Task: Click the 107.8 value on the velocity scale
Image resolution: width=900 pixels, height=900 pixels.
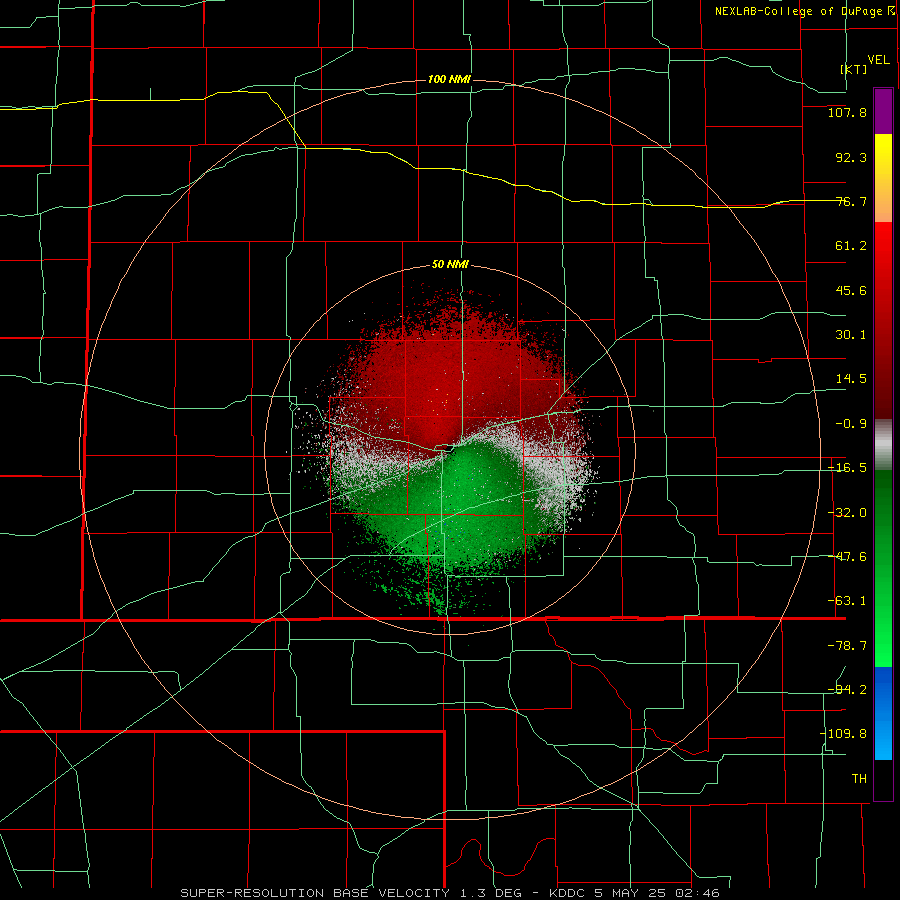Action: click(x=847, y=113)
